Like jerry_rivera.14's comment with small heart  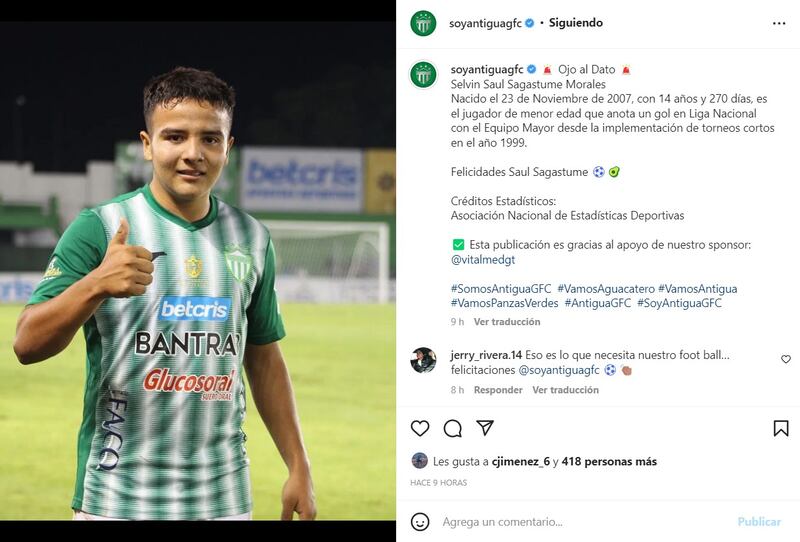click(786, 359)
